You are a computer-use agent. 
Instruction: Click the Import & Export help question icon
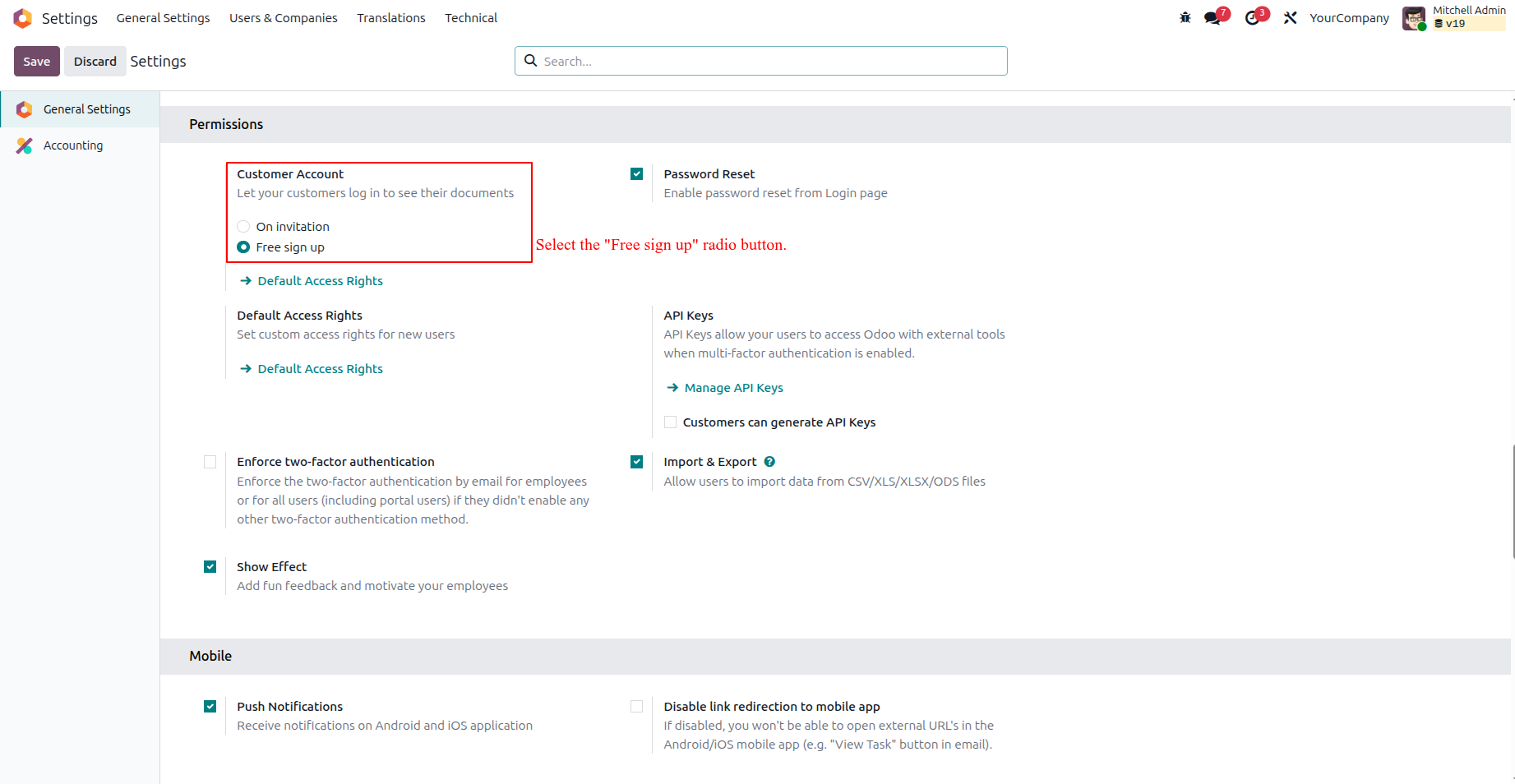pyautogui.click(x=769, y=462)
